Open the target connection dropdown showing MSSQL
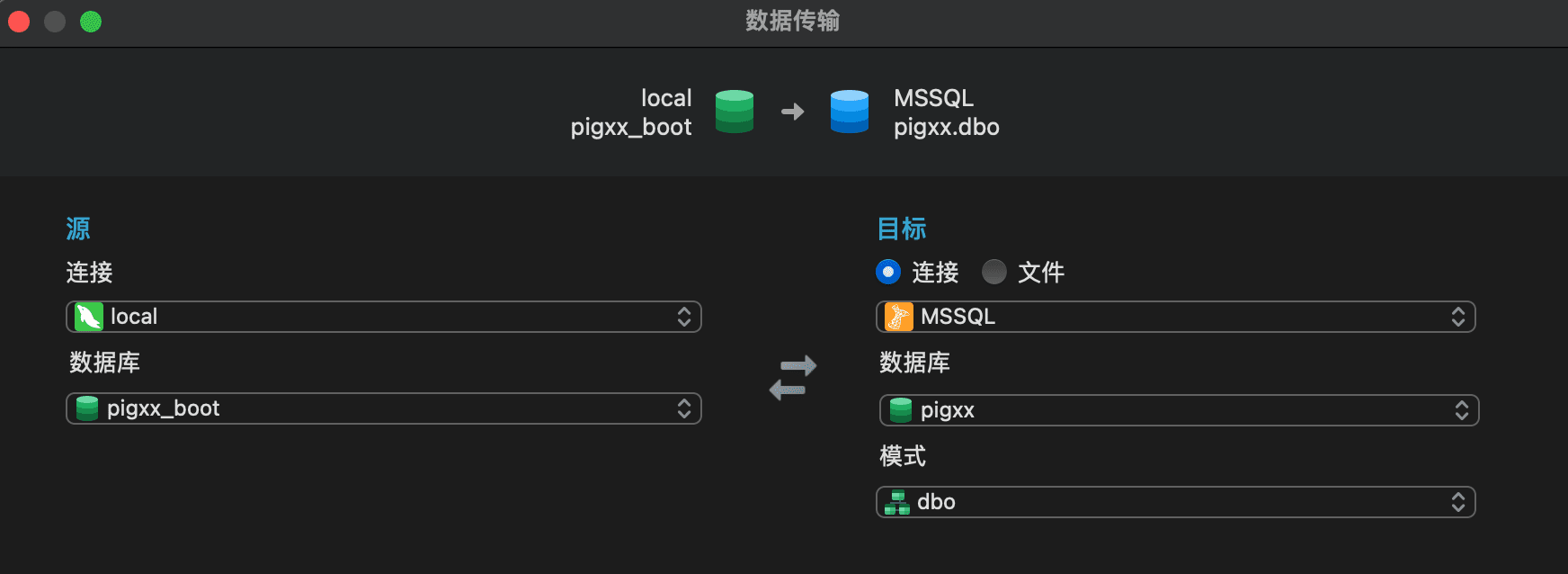 [1176, 317]
